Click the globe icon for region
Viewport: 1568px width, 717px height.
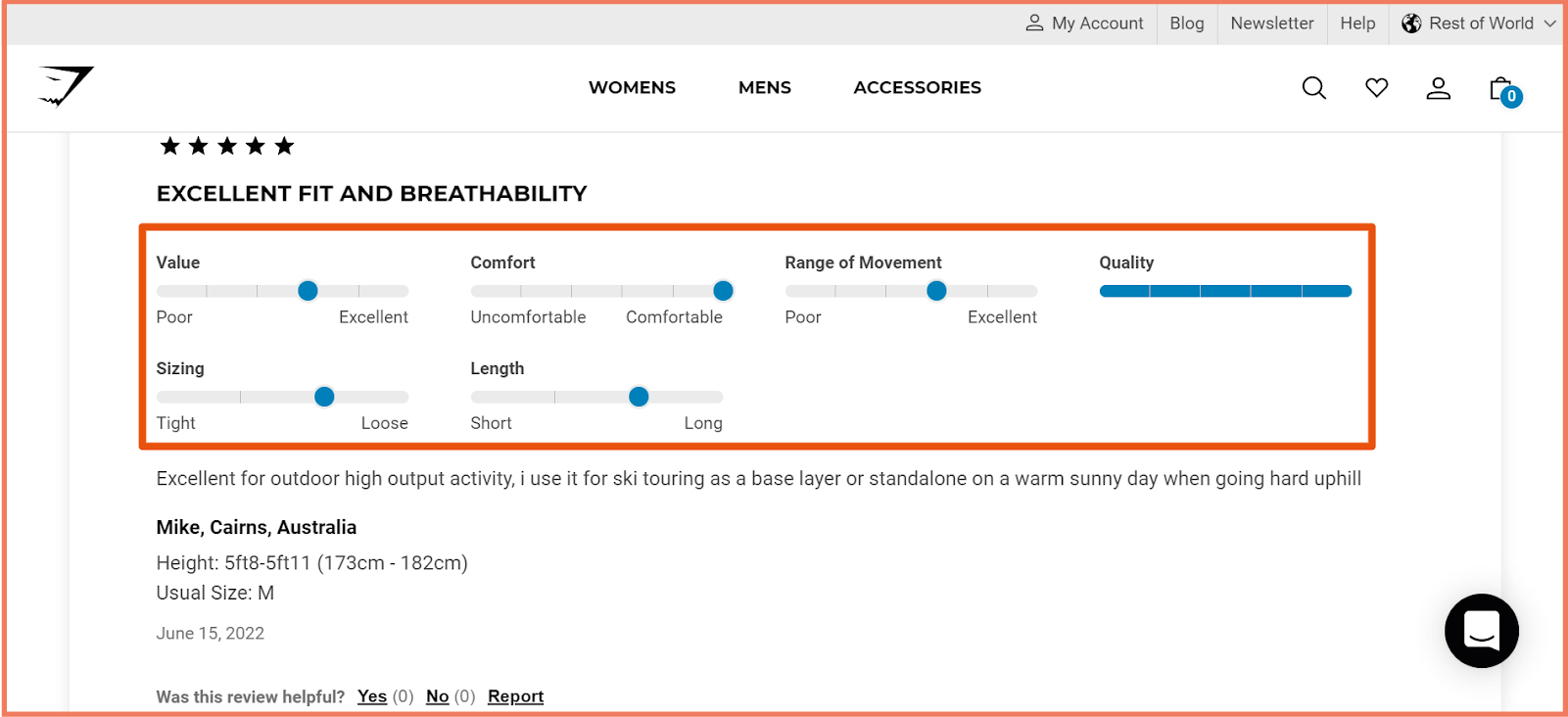click(x=1411, y=24)
